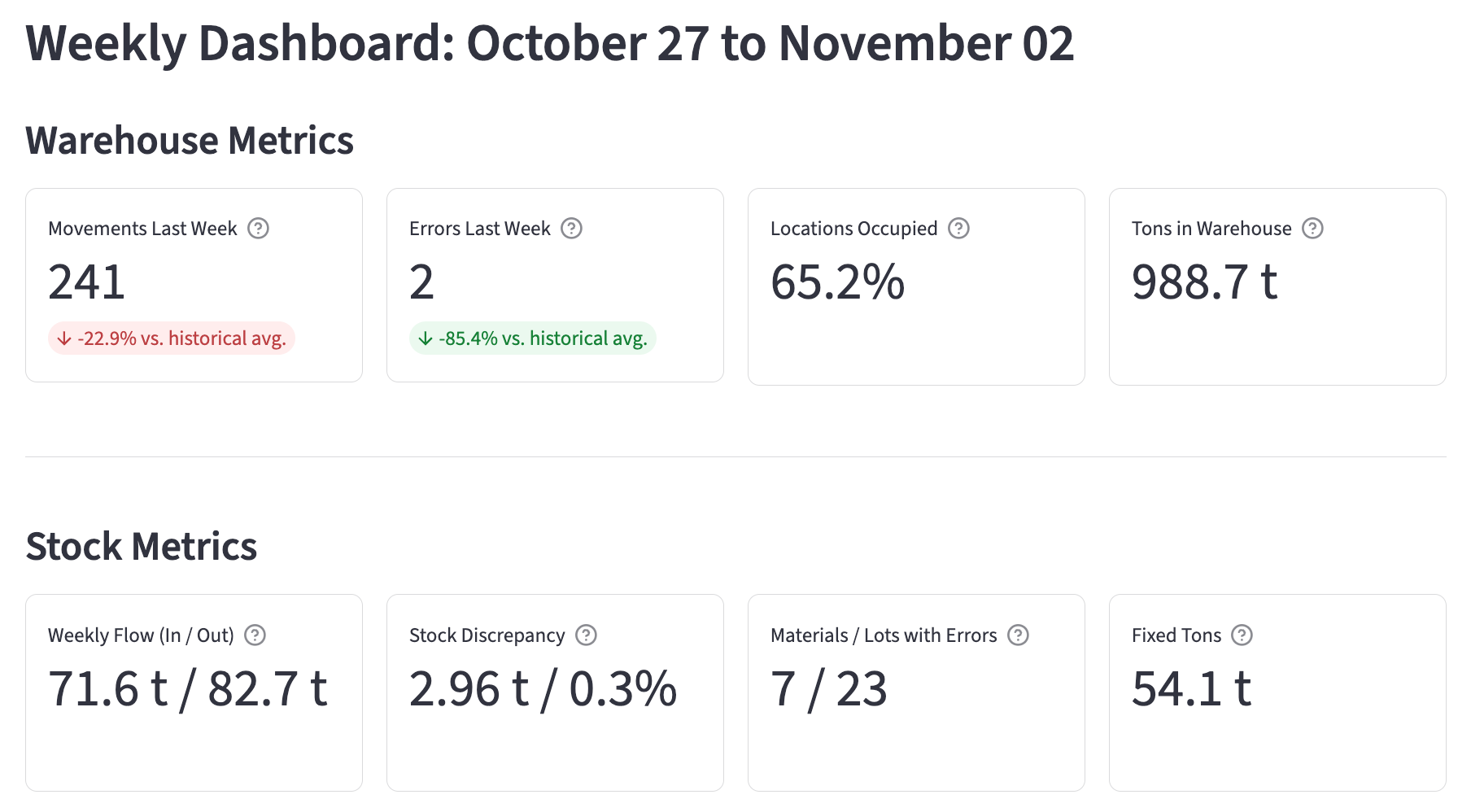
Task: Click the Movements Last Week card
Action: click(x=194, y=285)
